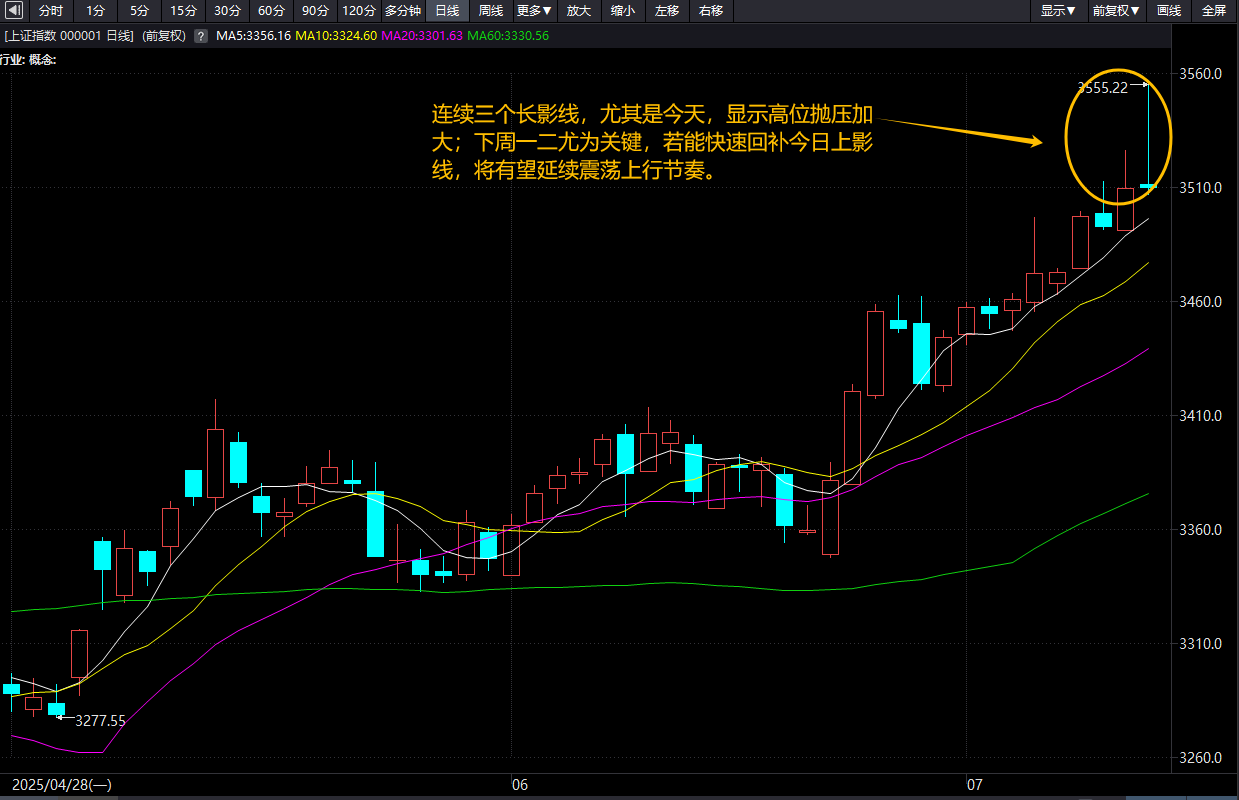Click the 07 month marker on time axis
The width and height of the screenshot is (1239, 800).
[x=975, y=785]
